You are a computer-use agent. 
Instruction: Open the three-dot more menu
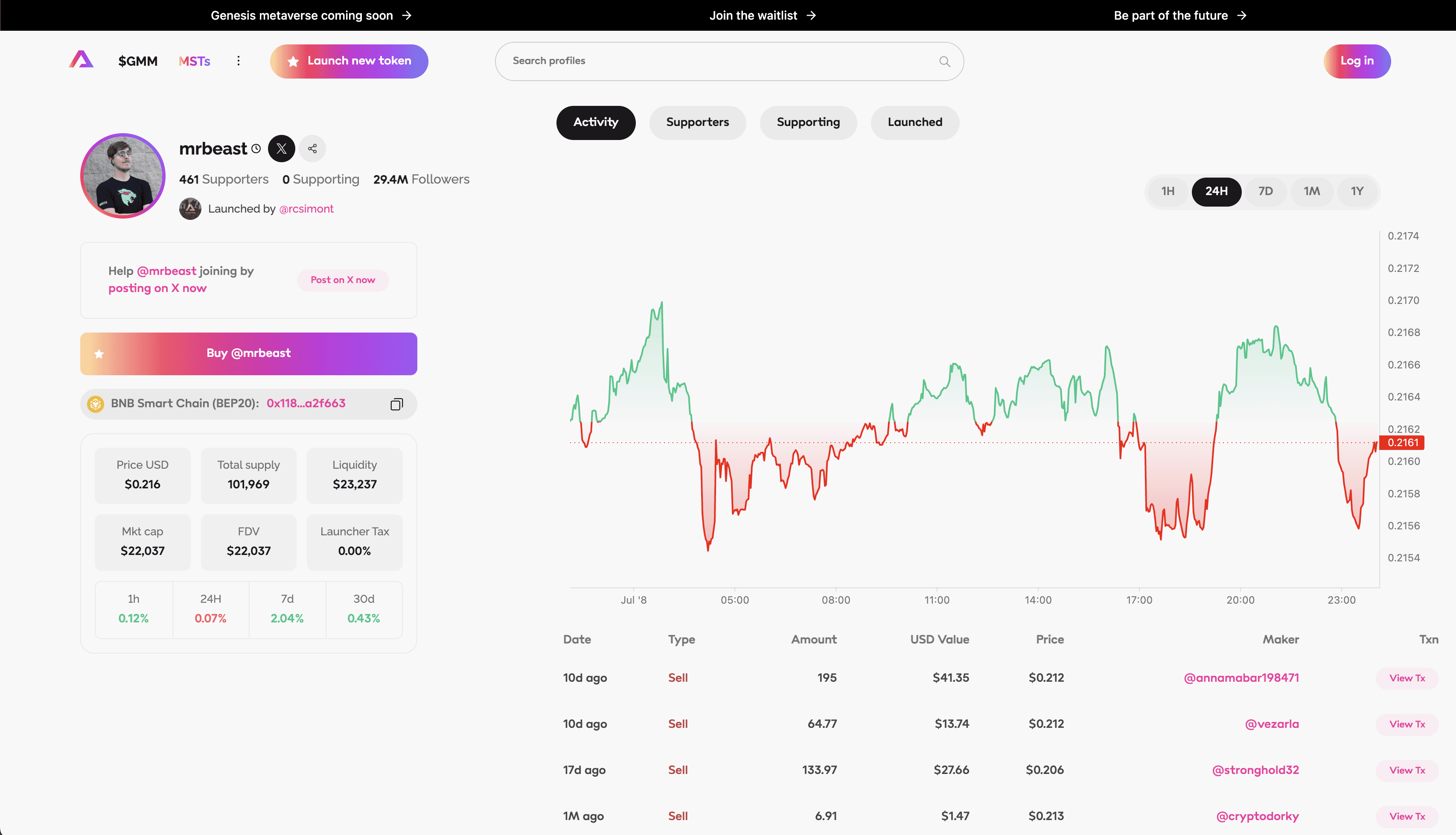(239, 61)
